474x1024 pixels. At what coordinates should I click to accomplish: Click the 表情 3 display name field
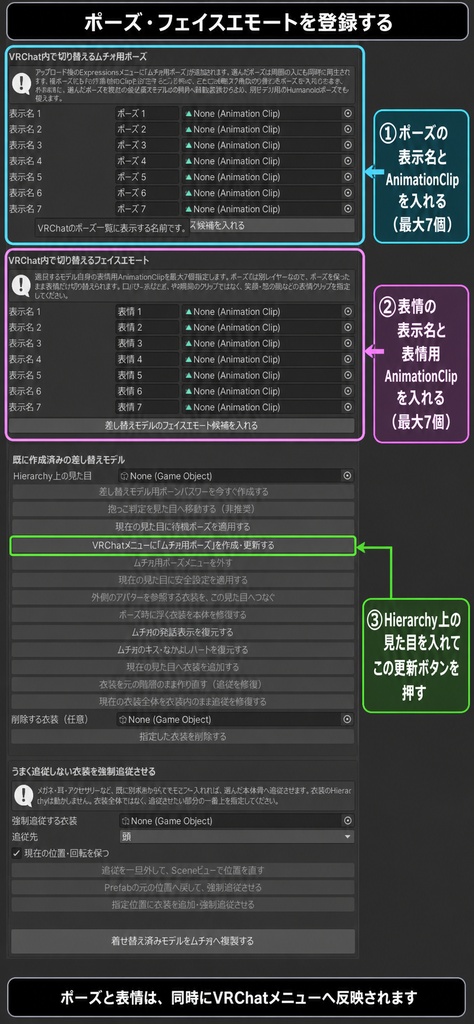pyautogui.click(x=147, y=344)
